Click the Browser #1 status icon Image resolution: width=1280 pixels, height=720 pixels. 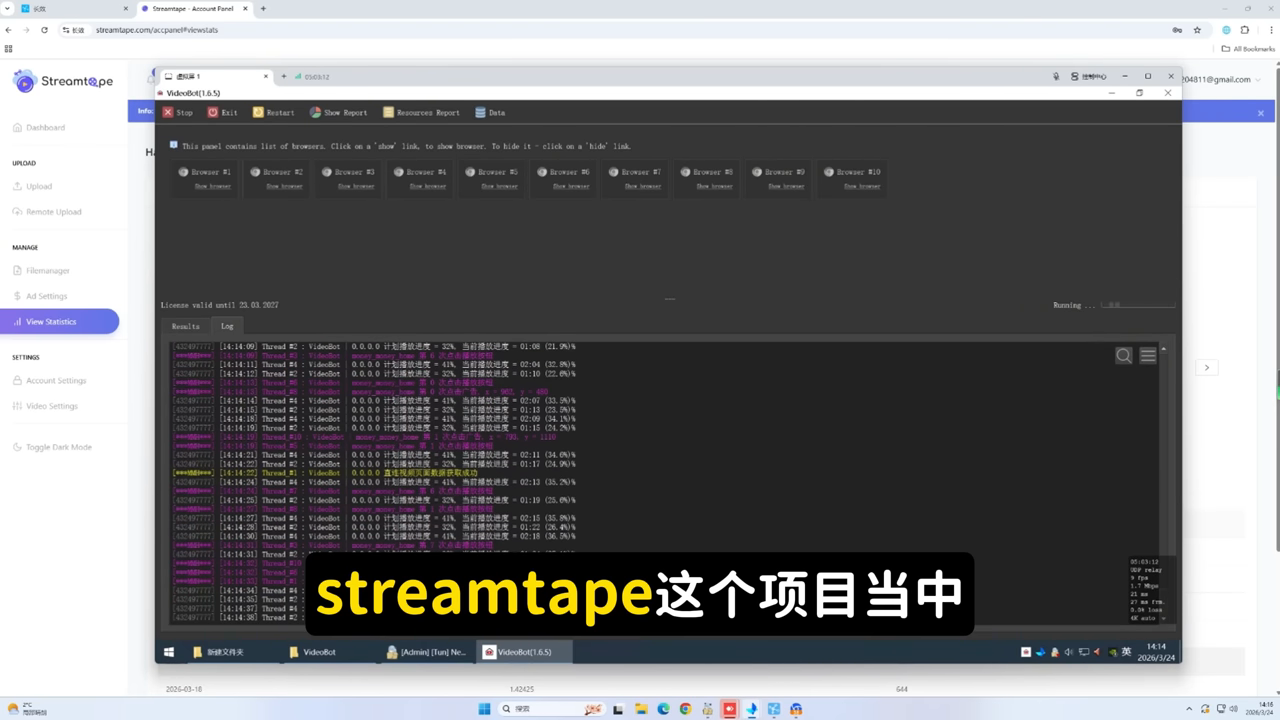point(183,172)
